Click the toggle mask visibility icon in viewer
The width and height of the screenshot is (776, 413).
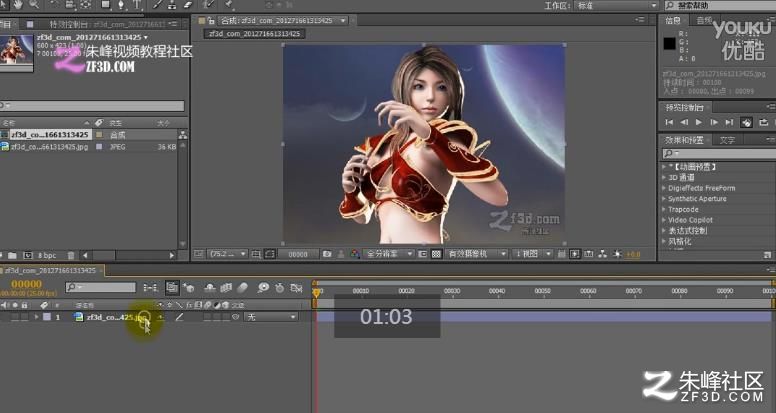click(270, 254)
